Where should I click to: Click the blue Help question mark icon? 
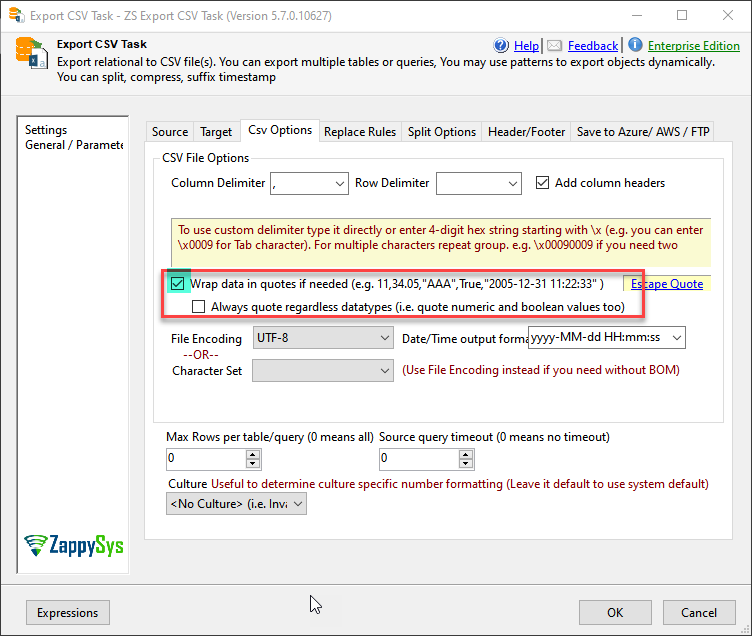(501, 46)
